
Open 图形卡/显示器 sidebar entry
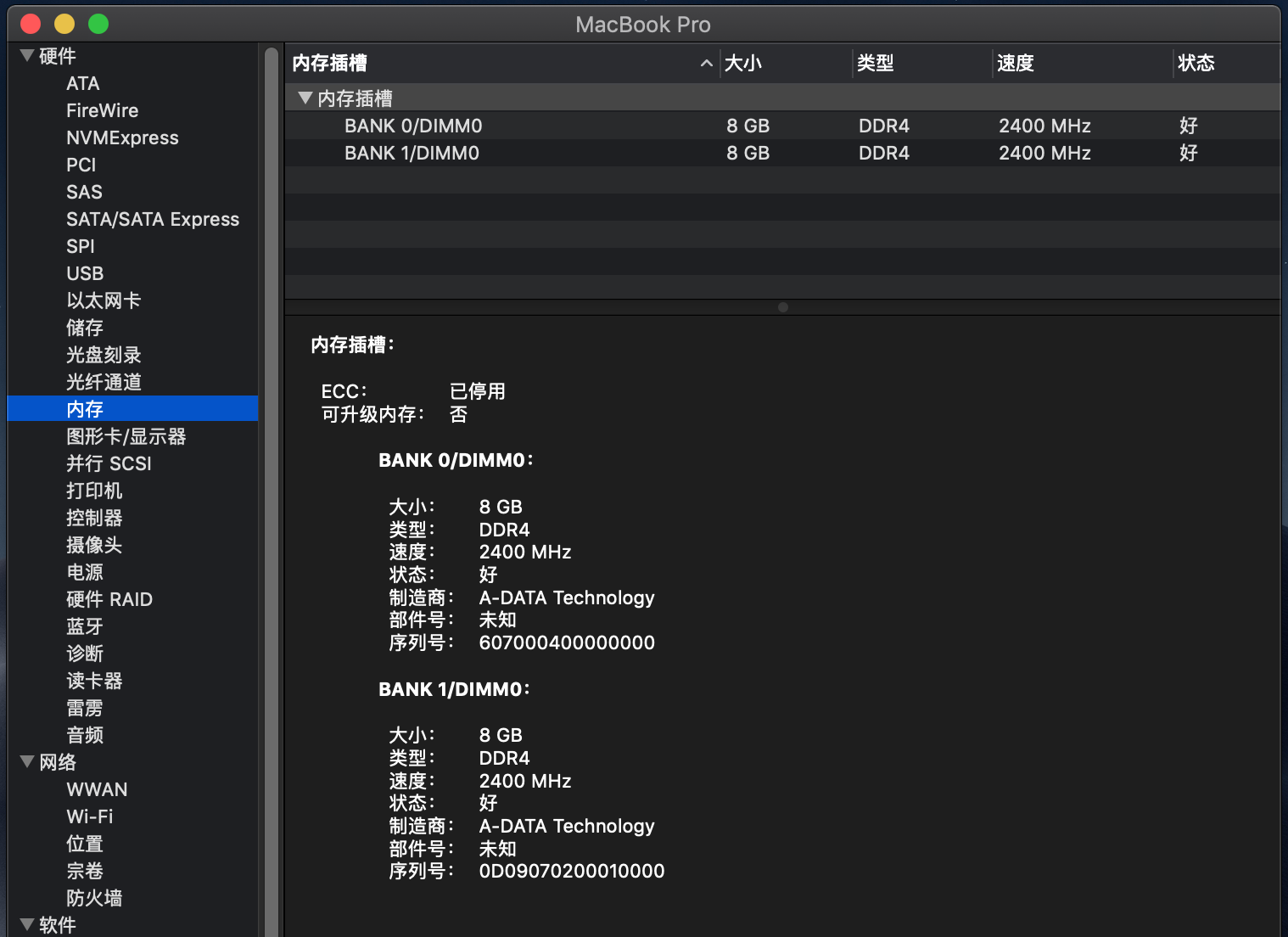pyautogui.click(x=126, y=436)
